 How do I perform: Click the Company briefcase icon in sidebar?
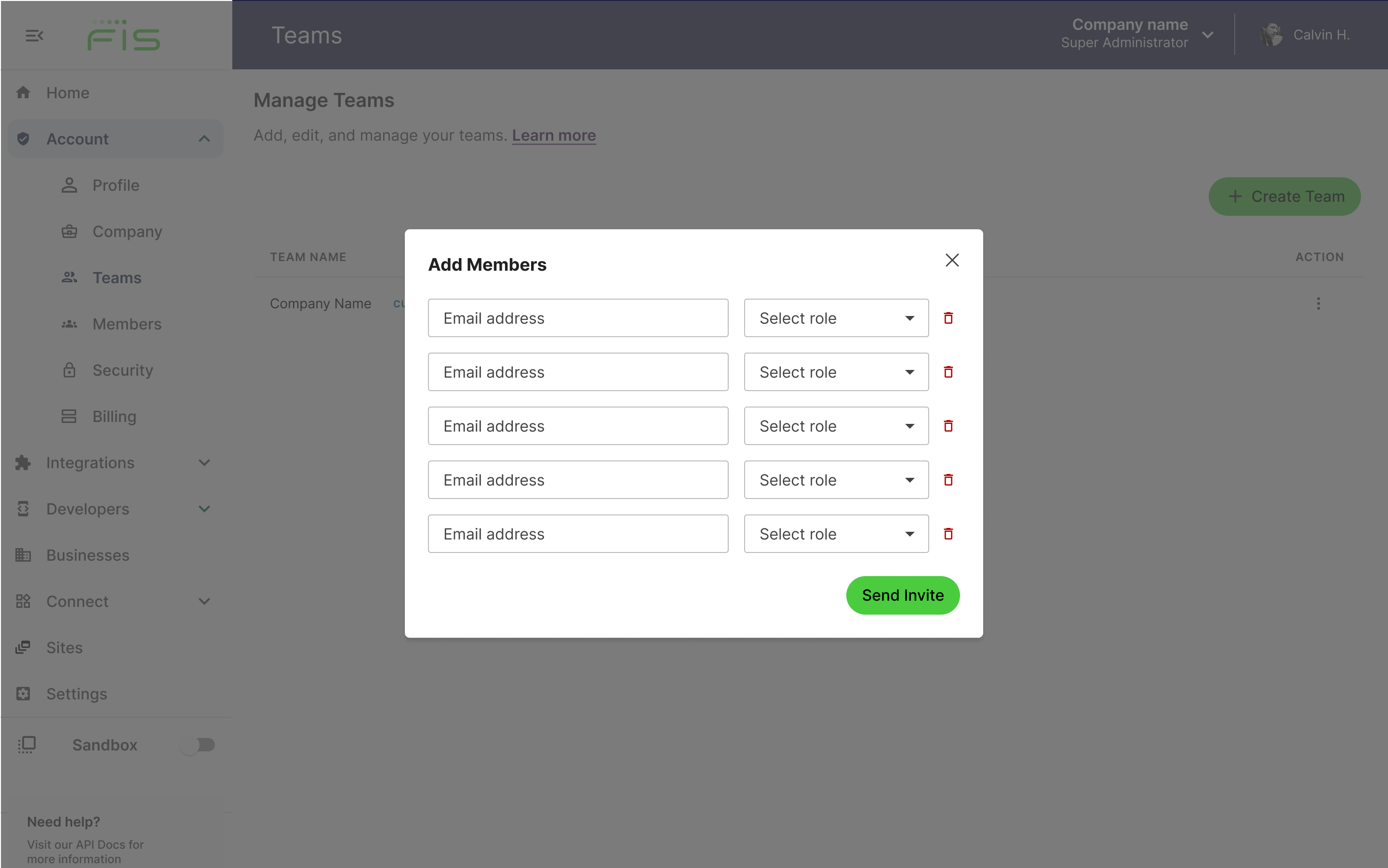click(68, 231)
